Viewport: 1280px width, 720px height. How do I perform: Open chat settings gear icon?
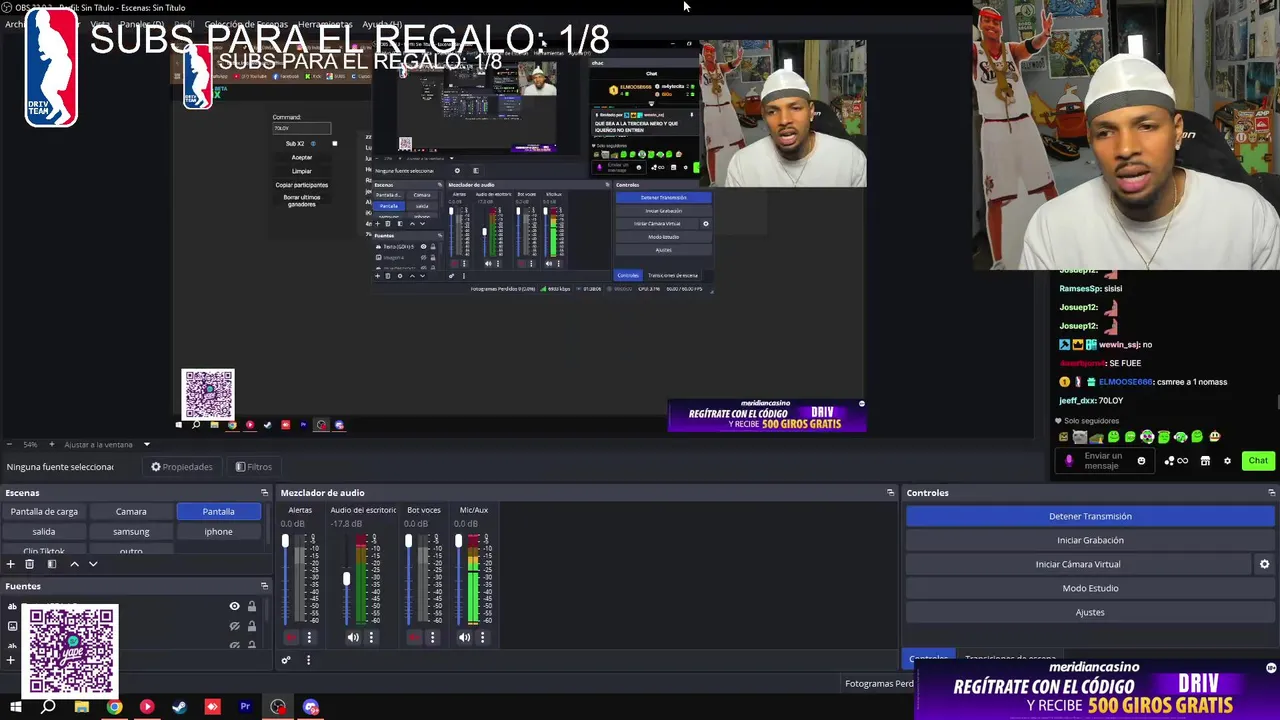pyautogui.click(x=1227, y=461)
